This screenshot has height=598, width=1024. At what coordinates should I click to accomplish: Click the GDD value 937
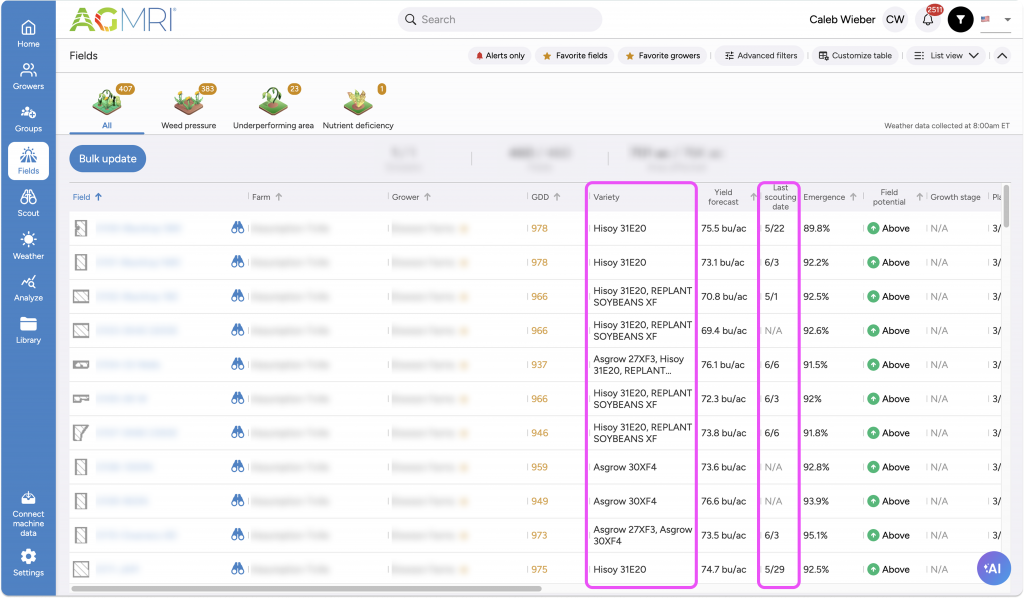coord(539,365)
